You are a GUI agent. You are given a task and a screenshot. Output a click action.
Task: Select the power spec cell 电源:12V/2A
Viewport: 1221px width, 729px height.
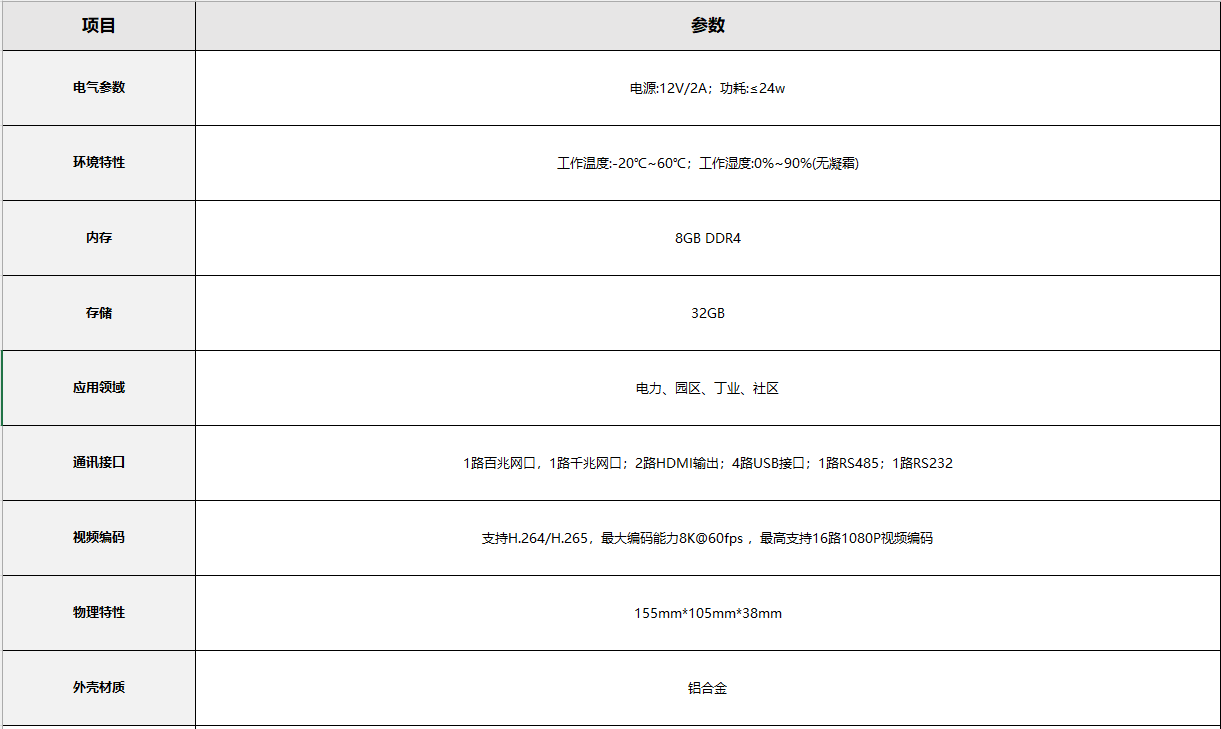[x=707, y=88]
